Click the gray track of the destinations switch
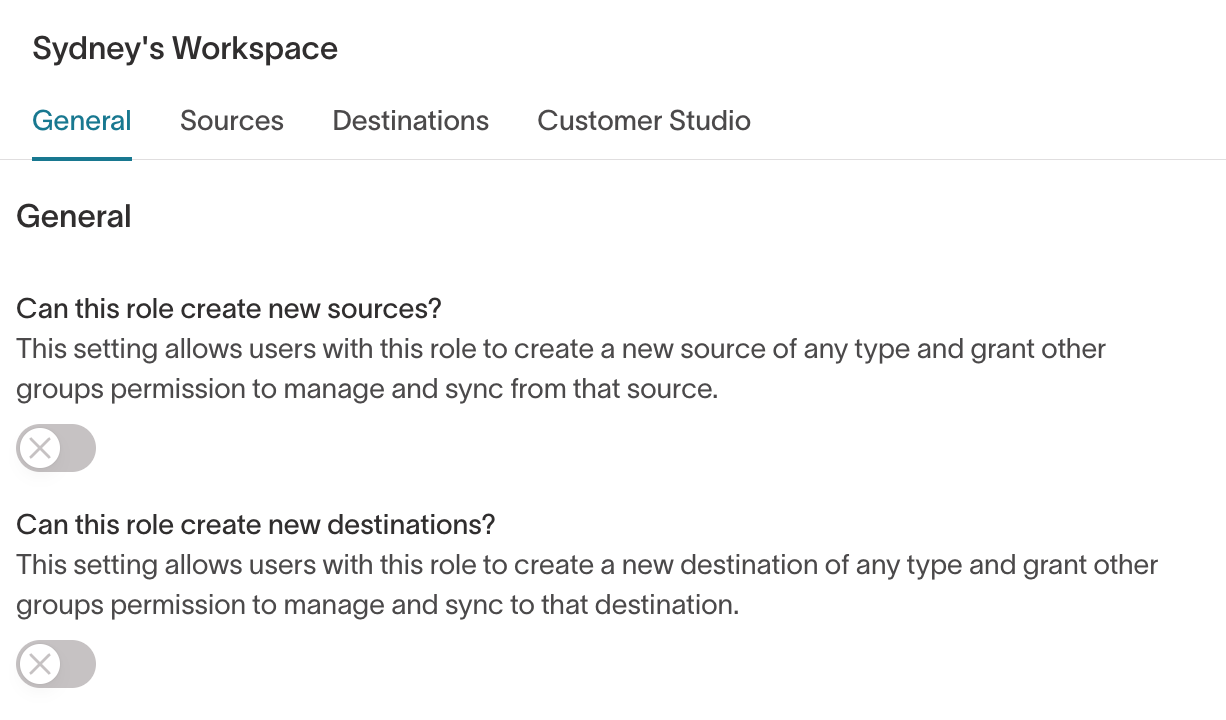The width and height of the screenshot is (1226, 720). click(x=78, y=663)
